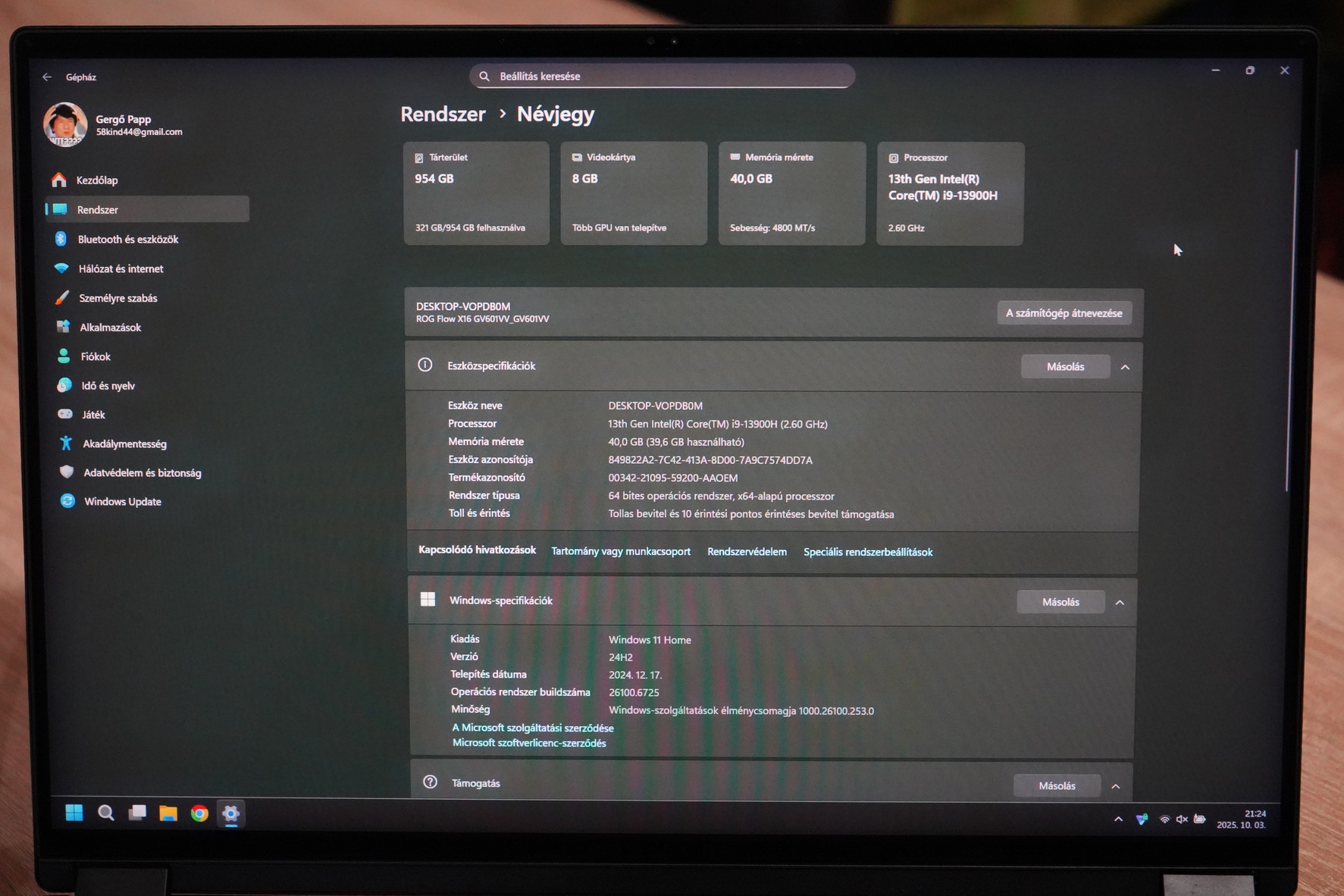Click the Videokártya icon in the card
This screenshot has width=1344, height=896.
[577, 157]
